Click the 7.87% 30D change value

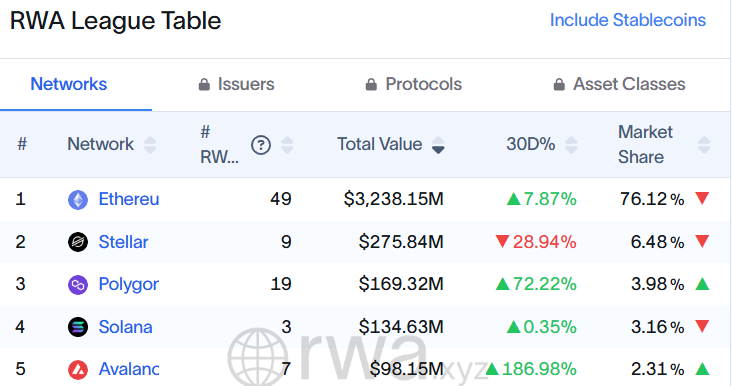click(550, 199)
